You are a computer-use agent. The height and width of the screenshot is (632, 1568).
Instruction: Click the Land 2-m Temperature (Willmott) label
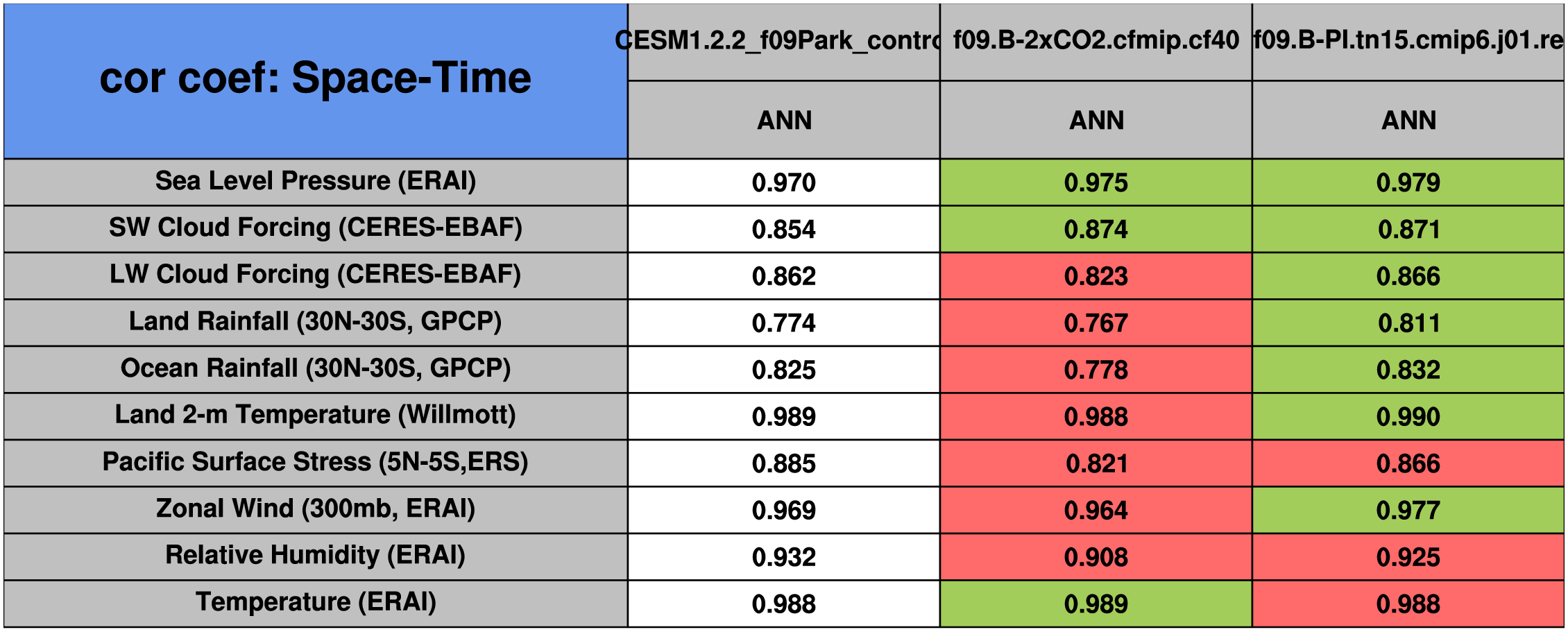[x=316, y=416]
